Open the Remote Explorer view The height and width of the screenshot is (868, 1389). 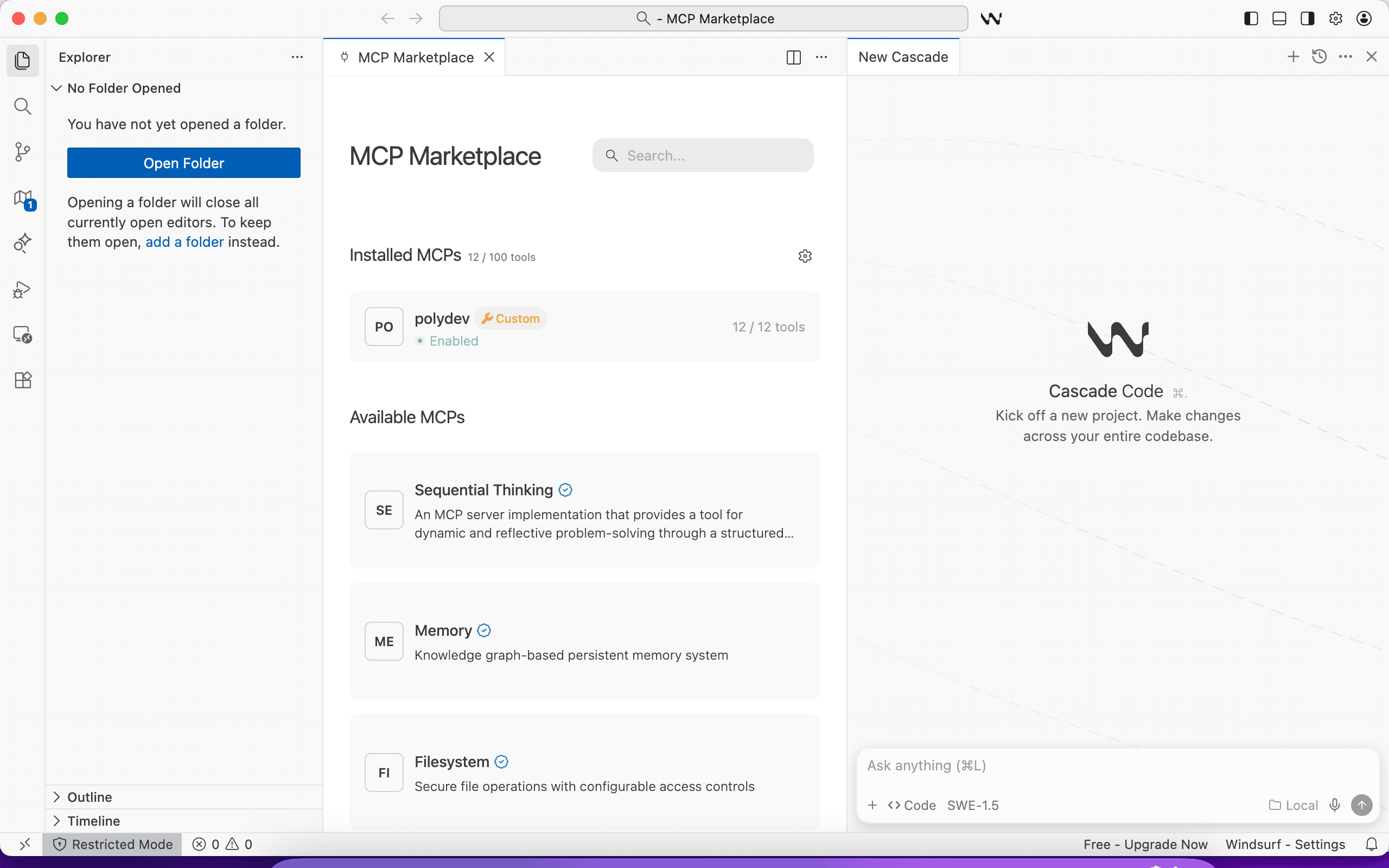point(22,334)
